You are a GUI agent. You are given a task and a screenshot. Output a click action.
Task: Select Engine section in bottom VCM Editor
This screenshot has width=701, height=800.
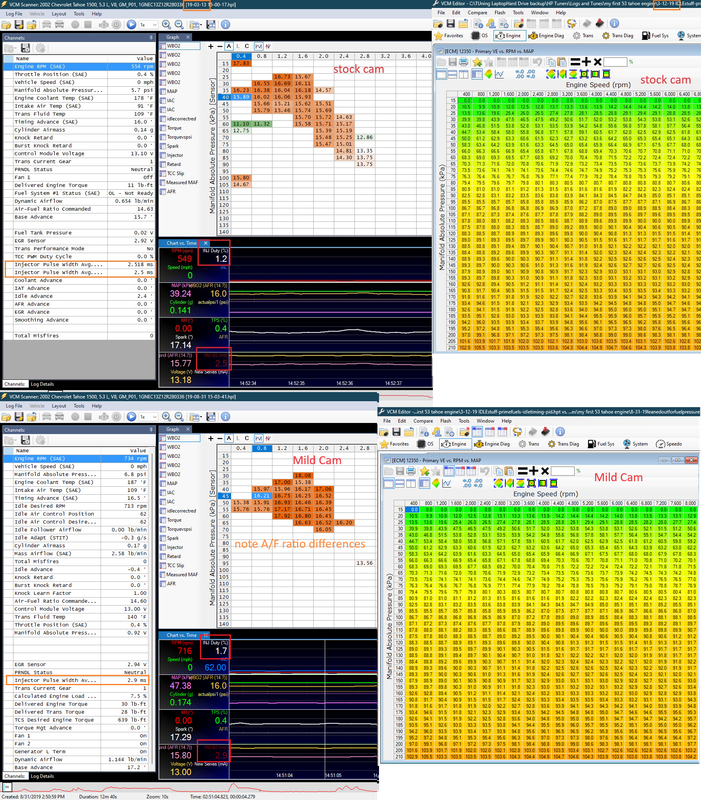click(x=455, y=444)
